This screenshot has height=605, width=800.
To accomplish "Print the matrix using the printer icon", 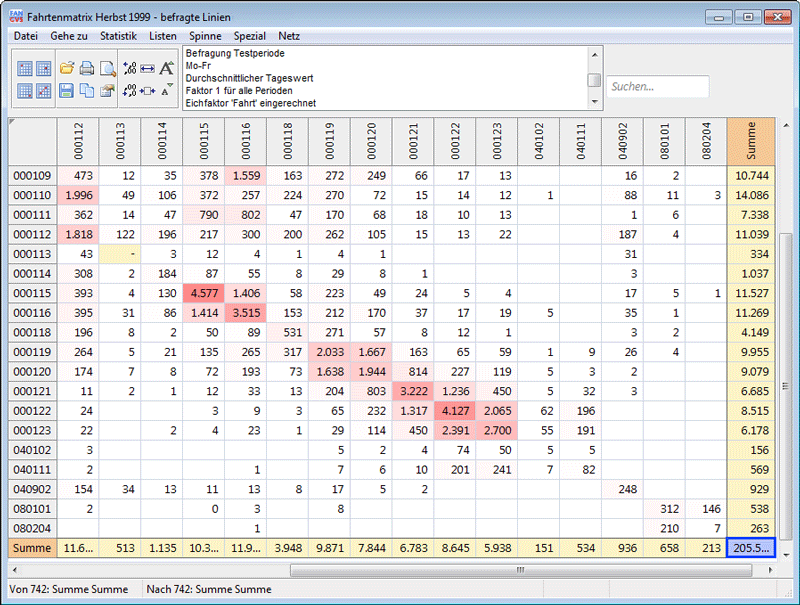I will click(x=87, y=68).
